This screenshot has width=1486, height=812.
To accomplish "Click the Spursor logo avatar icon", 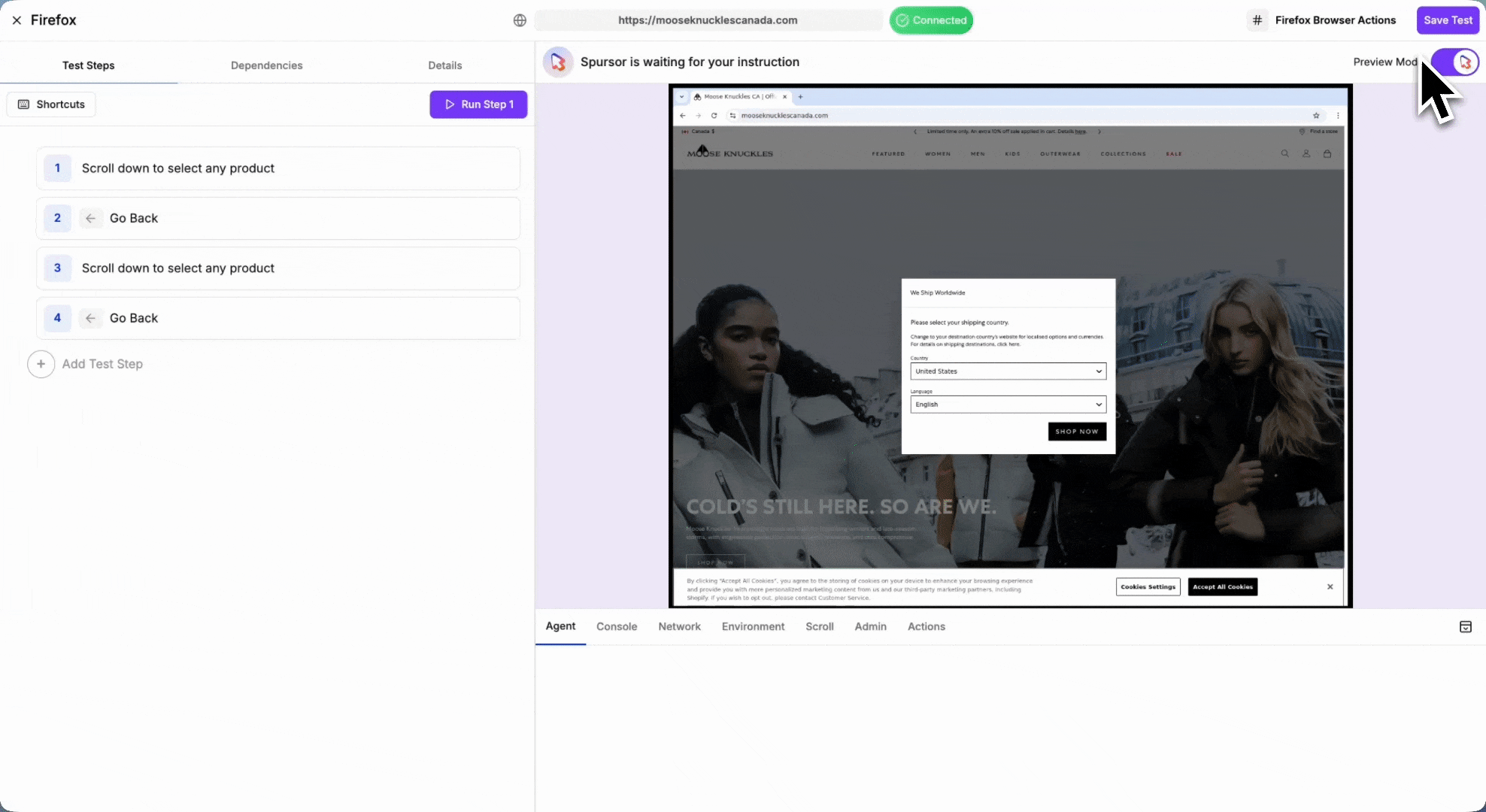I will (558, 62).
